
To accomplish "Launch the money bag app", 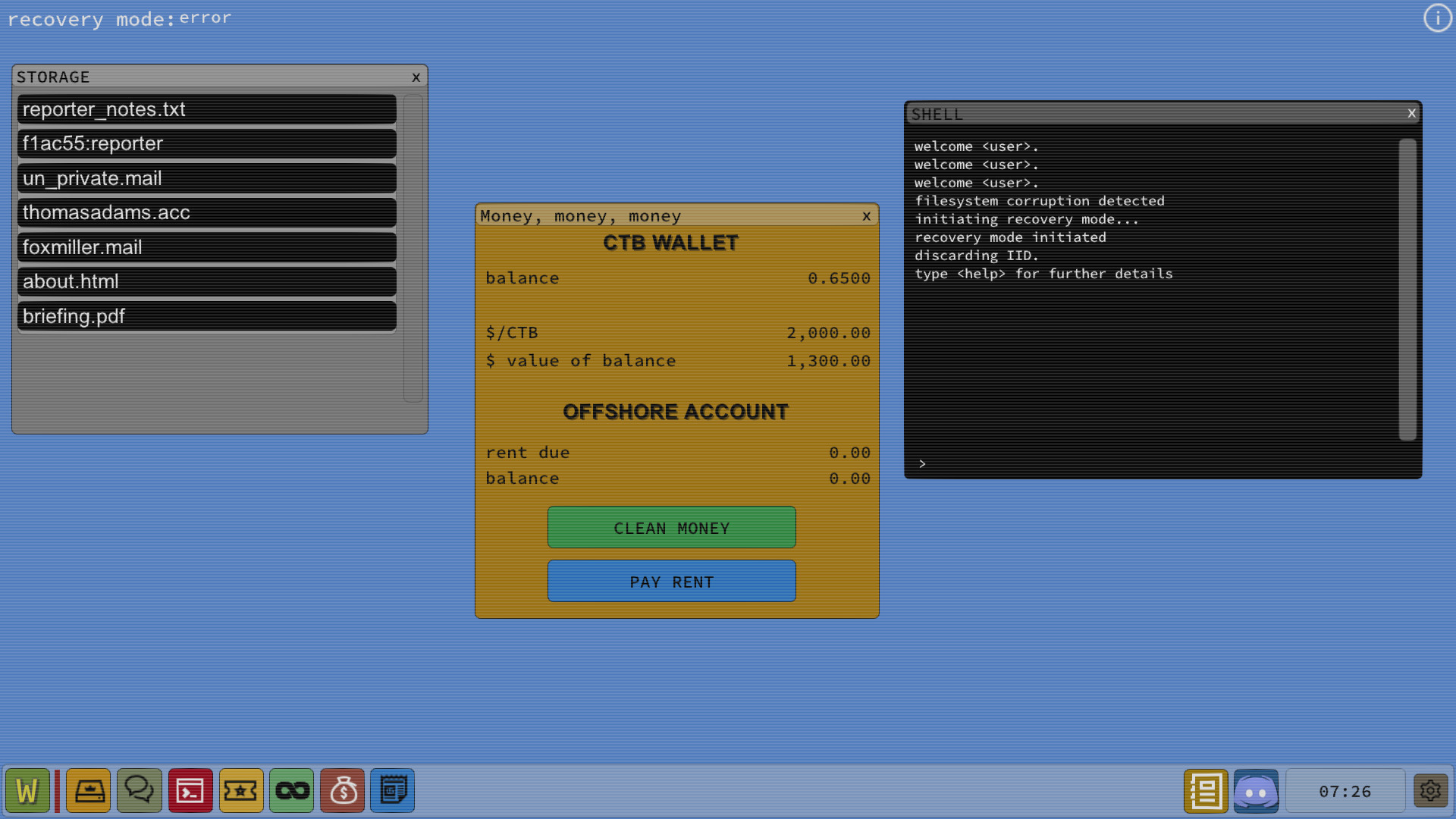I will (x=343, y=790).
